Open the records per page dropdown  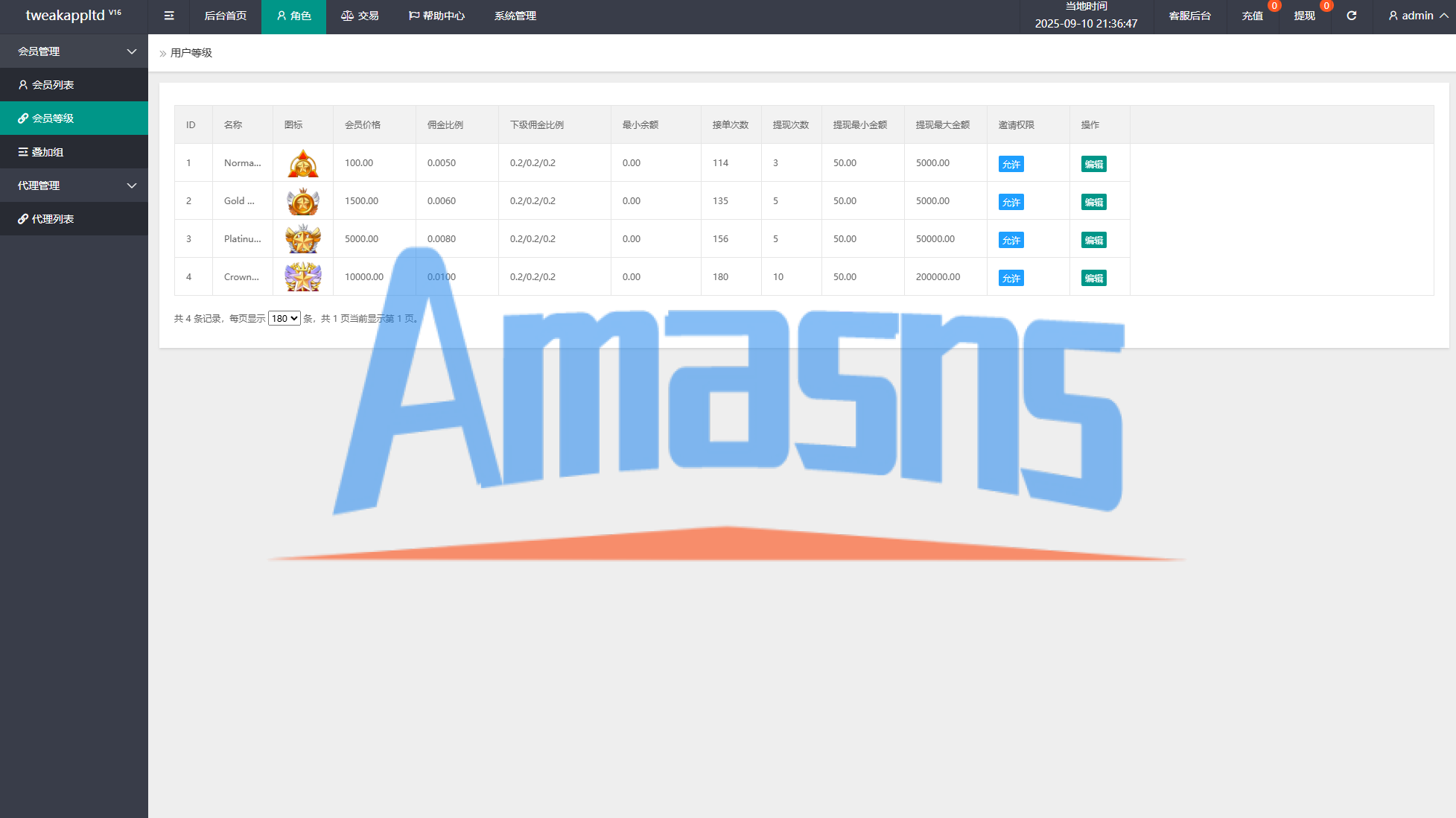click(x=284, y=318)
